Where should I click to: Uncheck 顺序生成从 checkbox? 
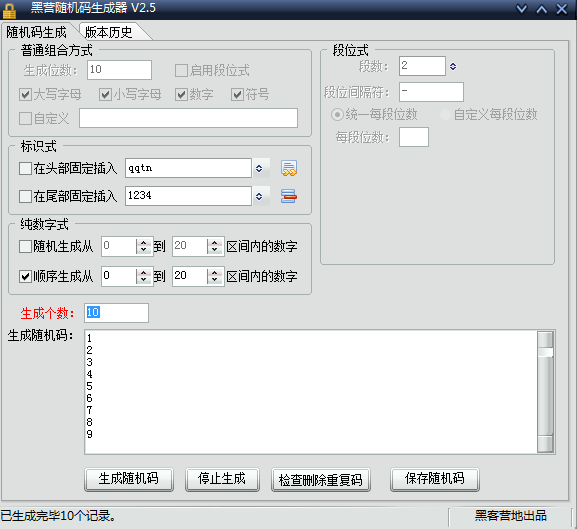click(25, 276)
